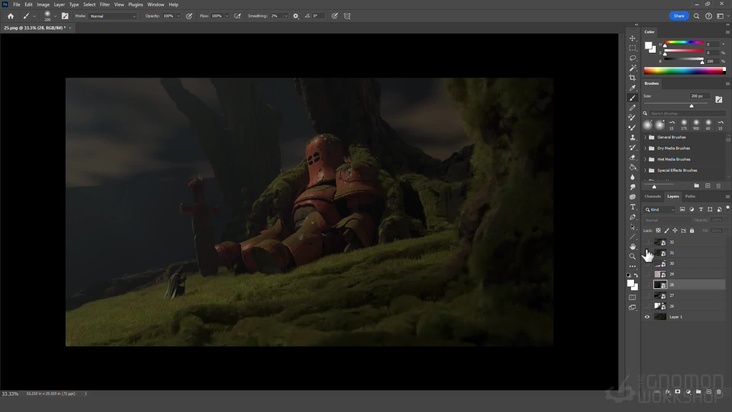The width and height of the screenshot is (732, 412).
Task: Open the Filter menu
Action: (x=105, y=5)
